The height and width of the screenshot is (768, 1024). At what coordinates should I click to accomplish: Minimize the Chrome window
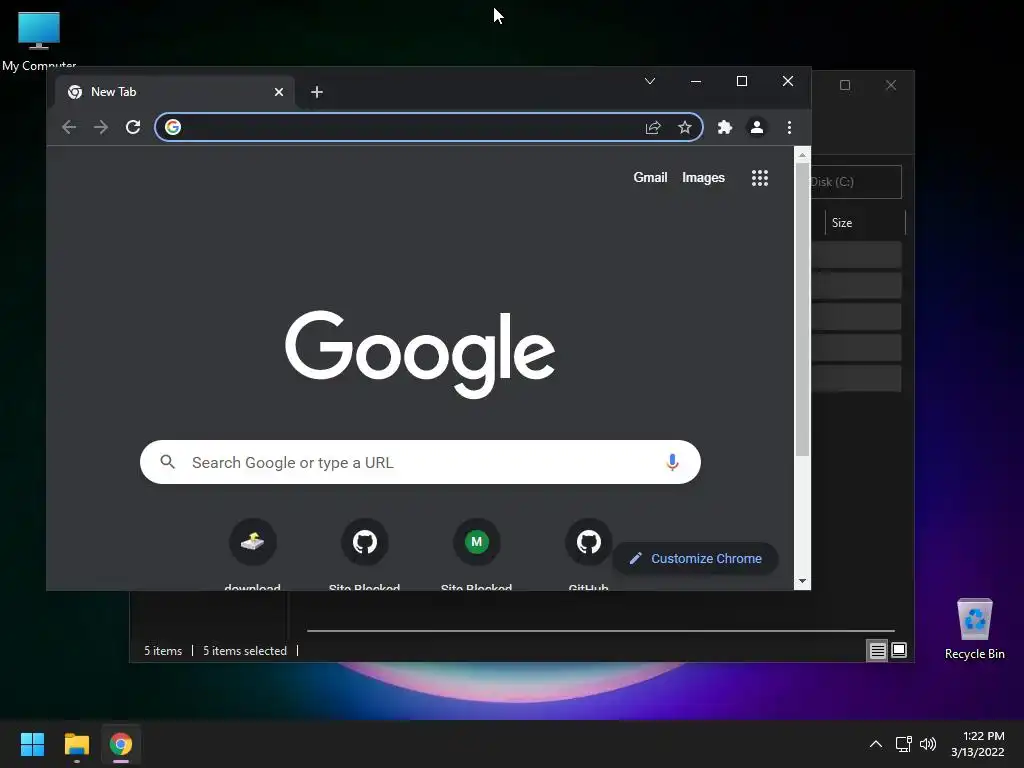pos(696,81)
